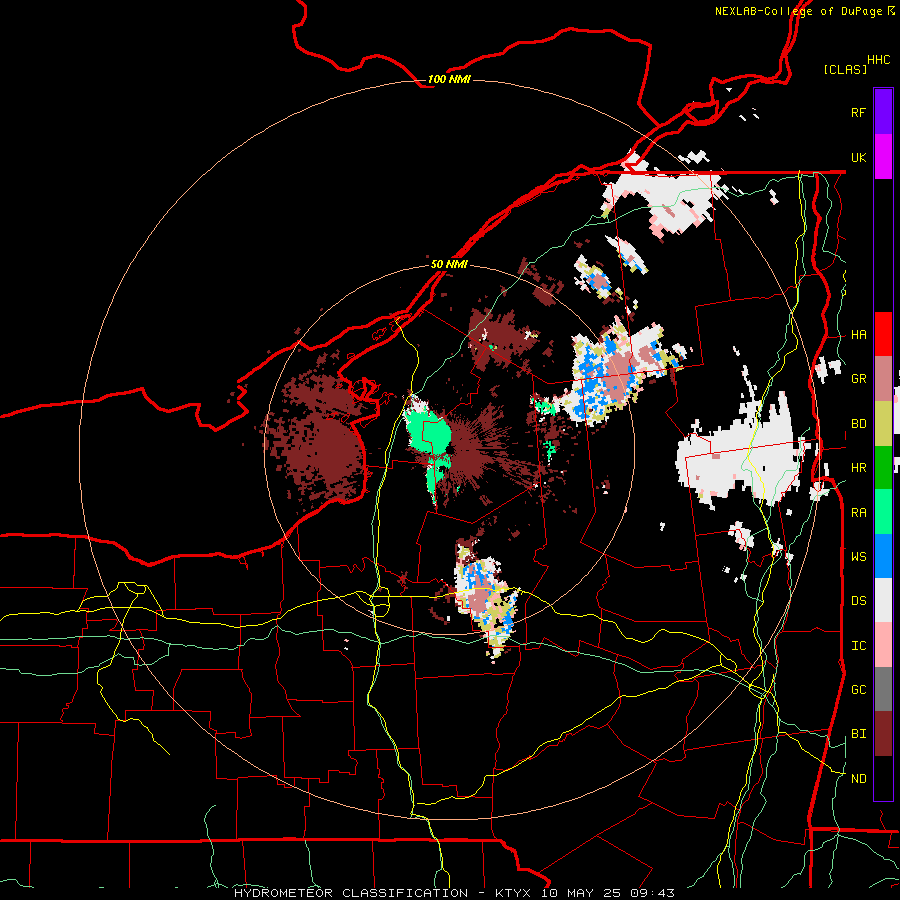The width and height of the screenshot is (900, 900).
Task: Click the UK magenta legend color block
Action: click(883, 157)
